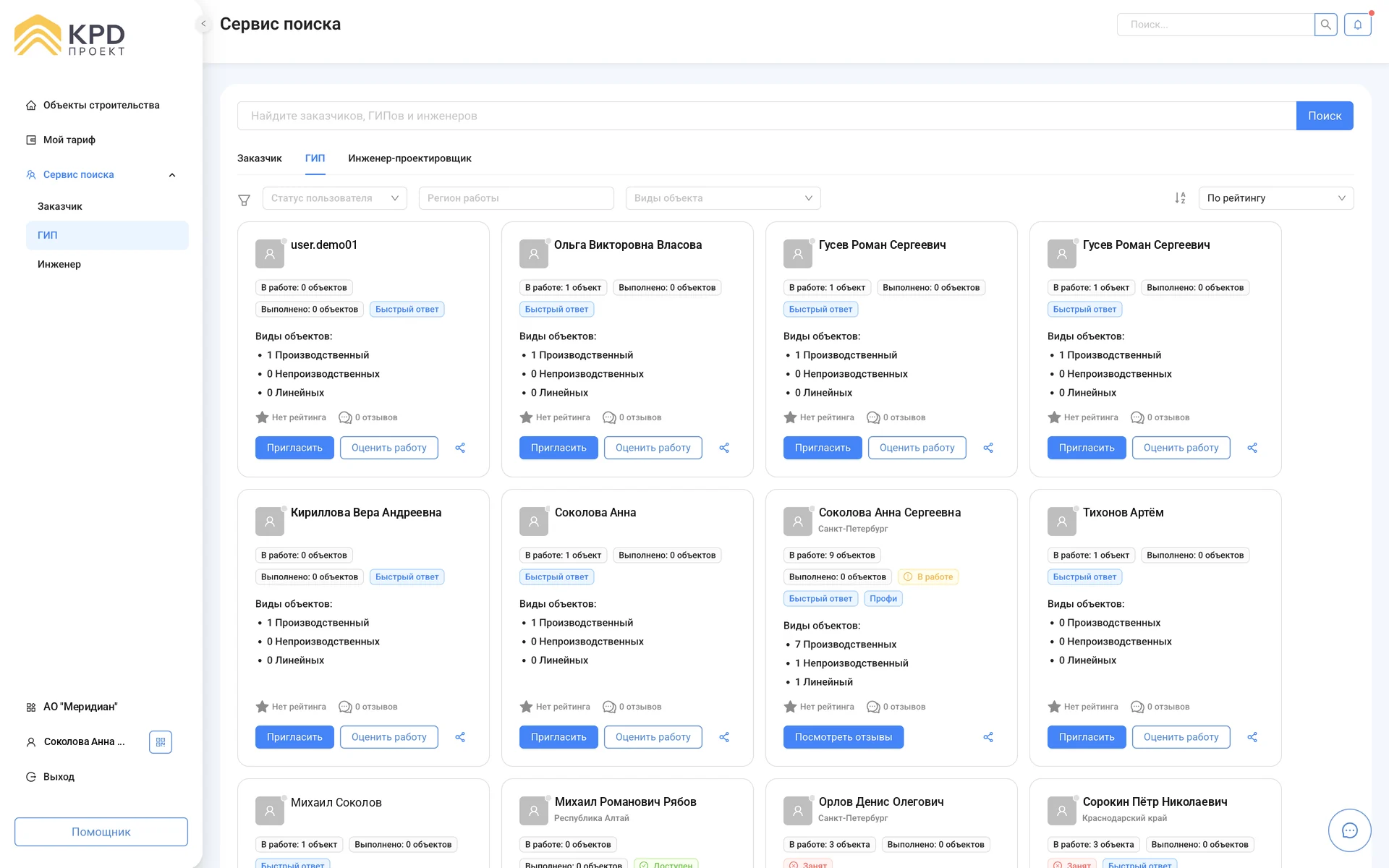Image resolution: width=1389 pixels, height=868 pixels.
Task: Invite user.demo01 with Пригласить
Action: (x=294, y=448)
